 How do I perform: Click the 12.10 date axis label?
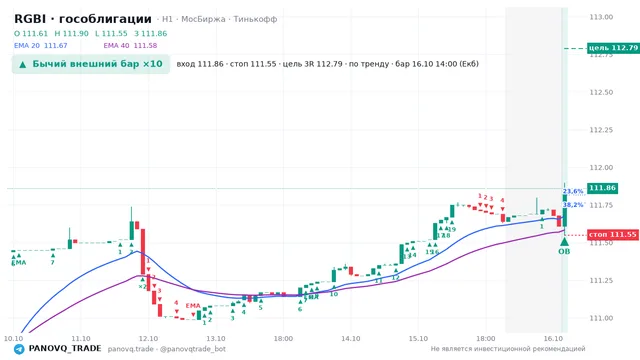point(148,339)
